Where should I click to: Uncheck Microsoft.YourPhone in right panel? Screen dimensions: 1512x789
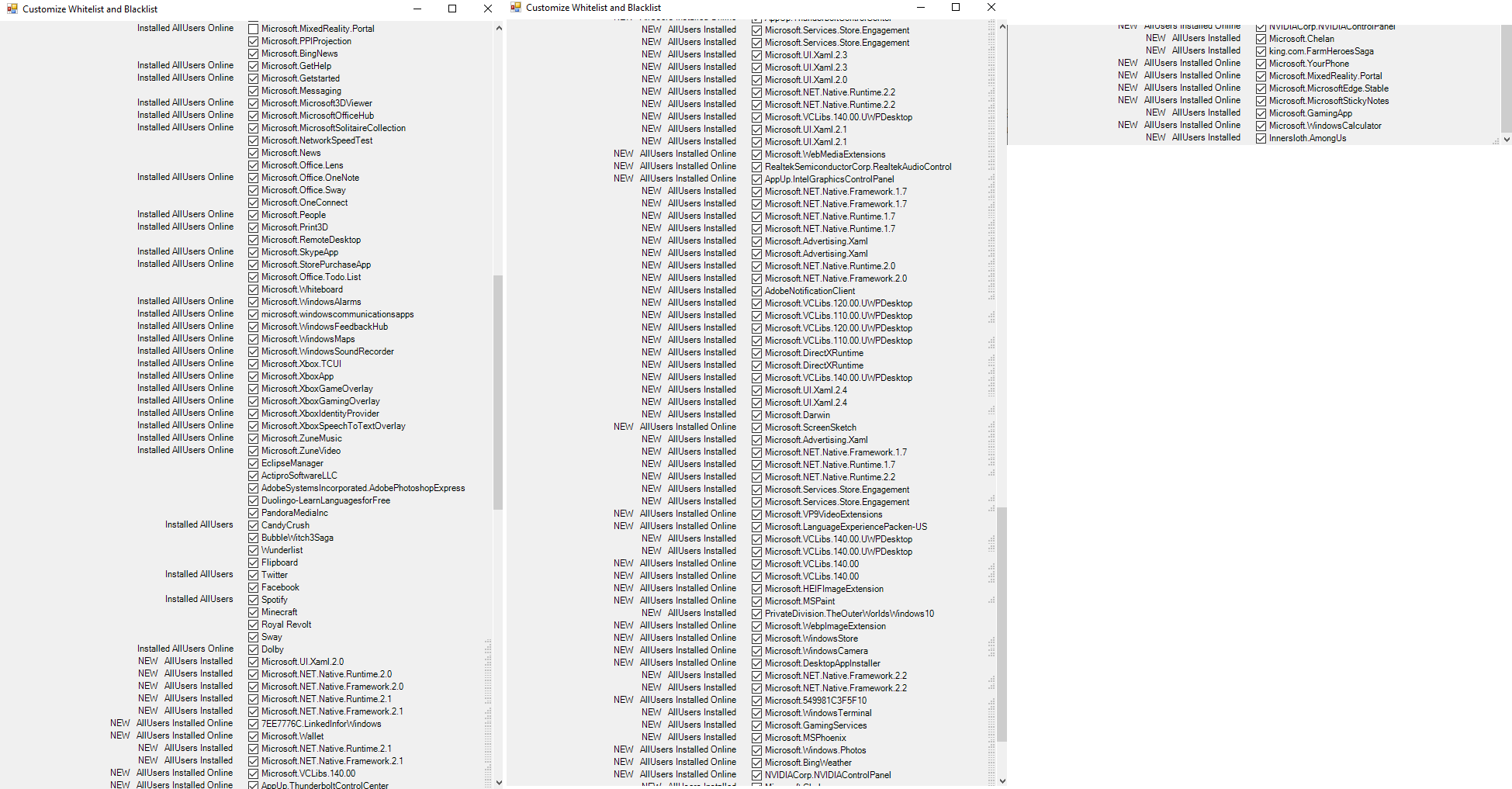[1261, 64]
